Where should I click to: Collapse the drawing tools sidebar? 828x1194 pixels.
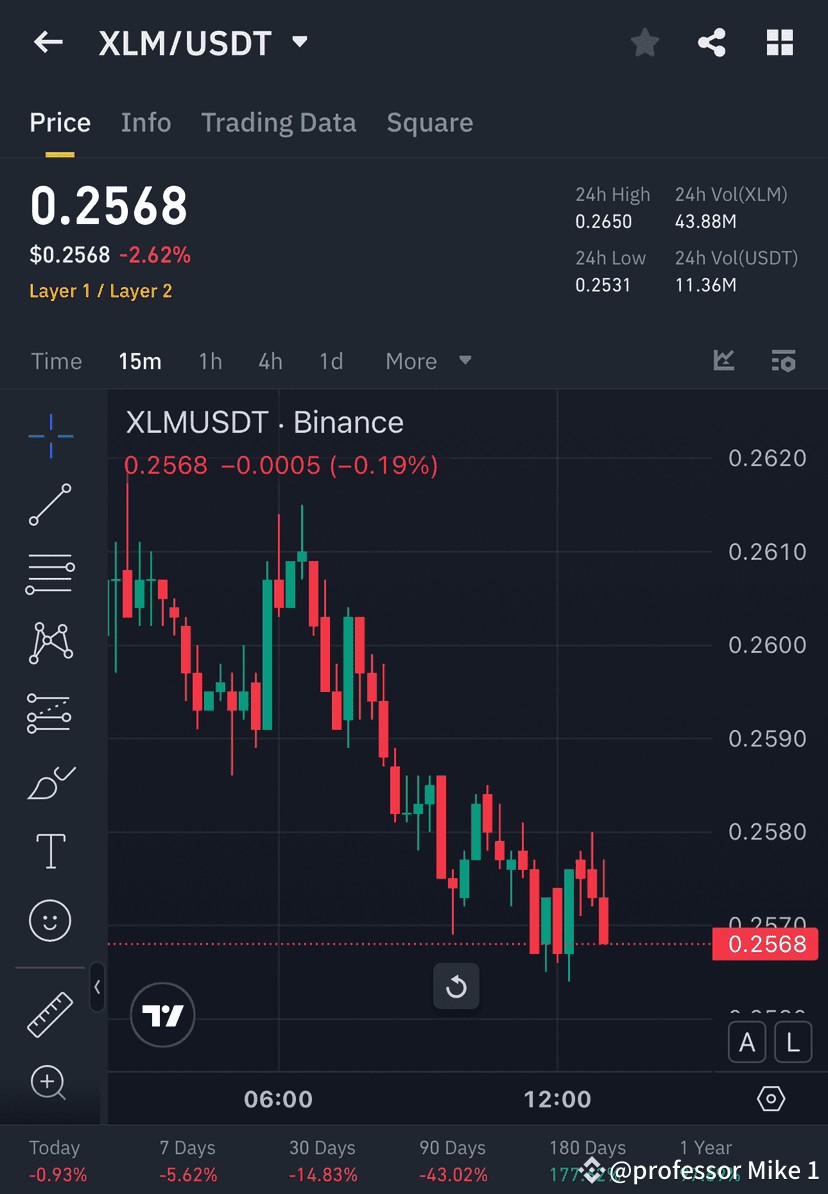[97, 988]
